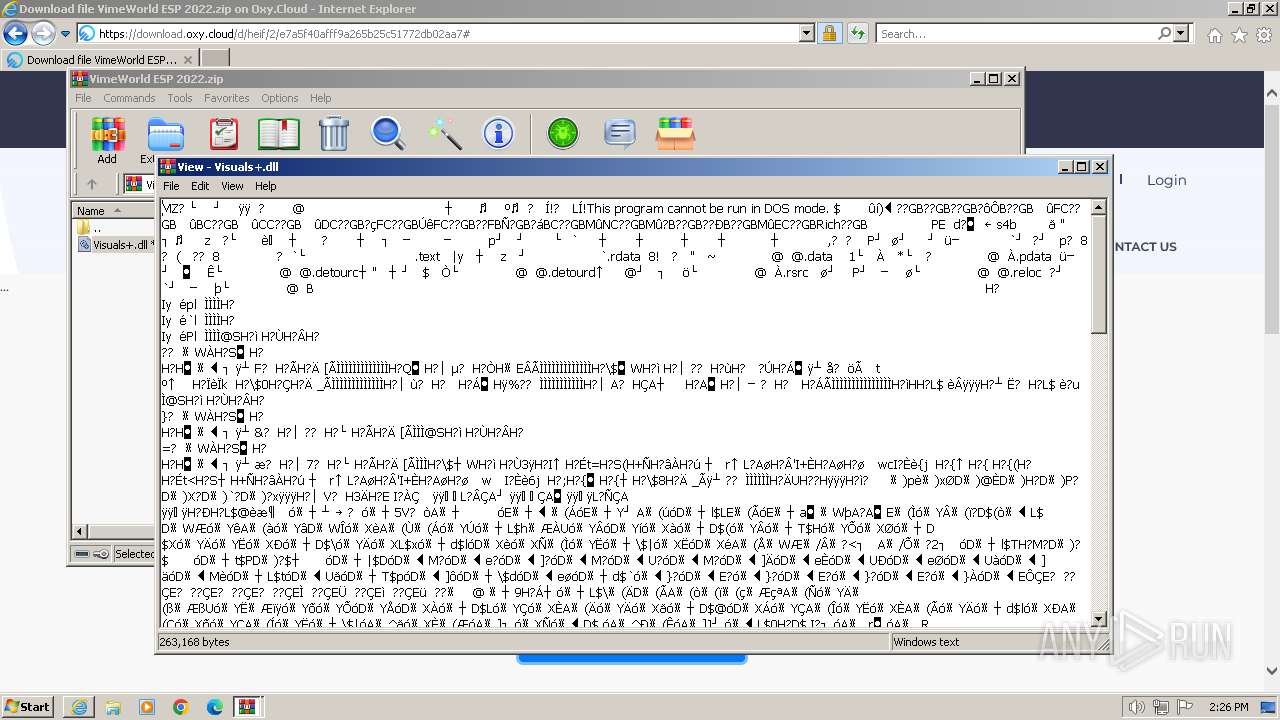
Task: Click the search magnifier icon in IE
Action: (x=1164, y=33)
